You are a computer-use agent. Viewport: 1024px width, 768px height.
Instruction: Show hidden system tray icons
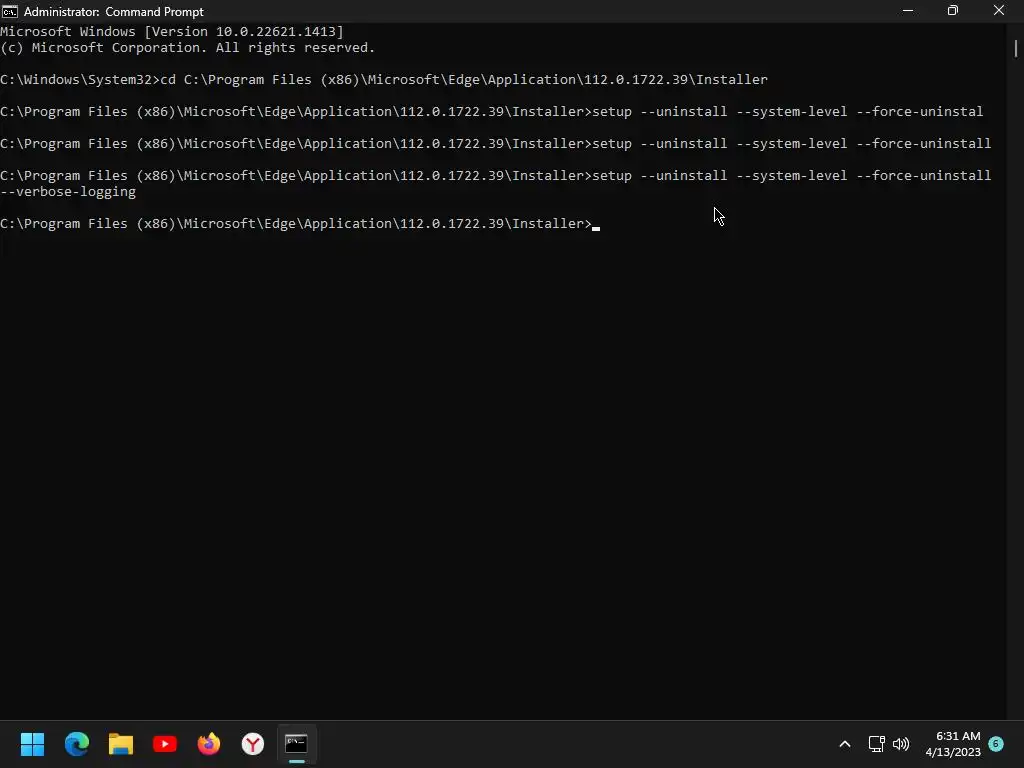(x=844, y=744)
